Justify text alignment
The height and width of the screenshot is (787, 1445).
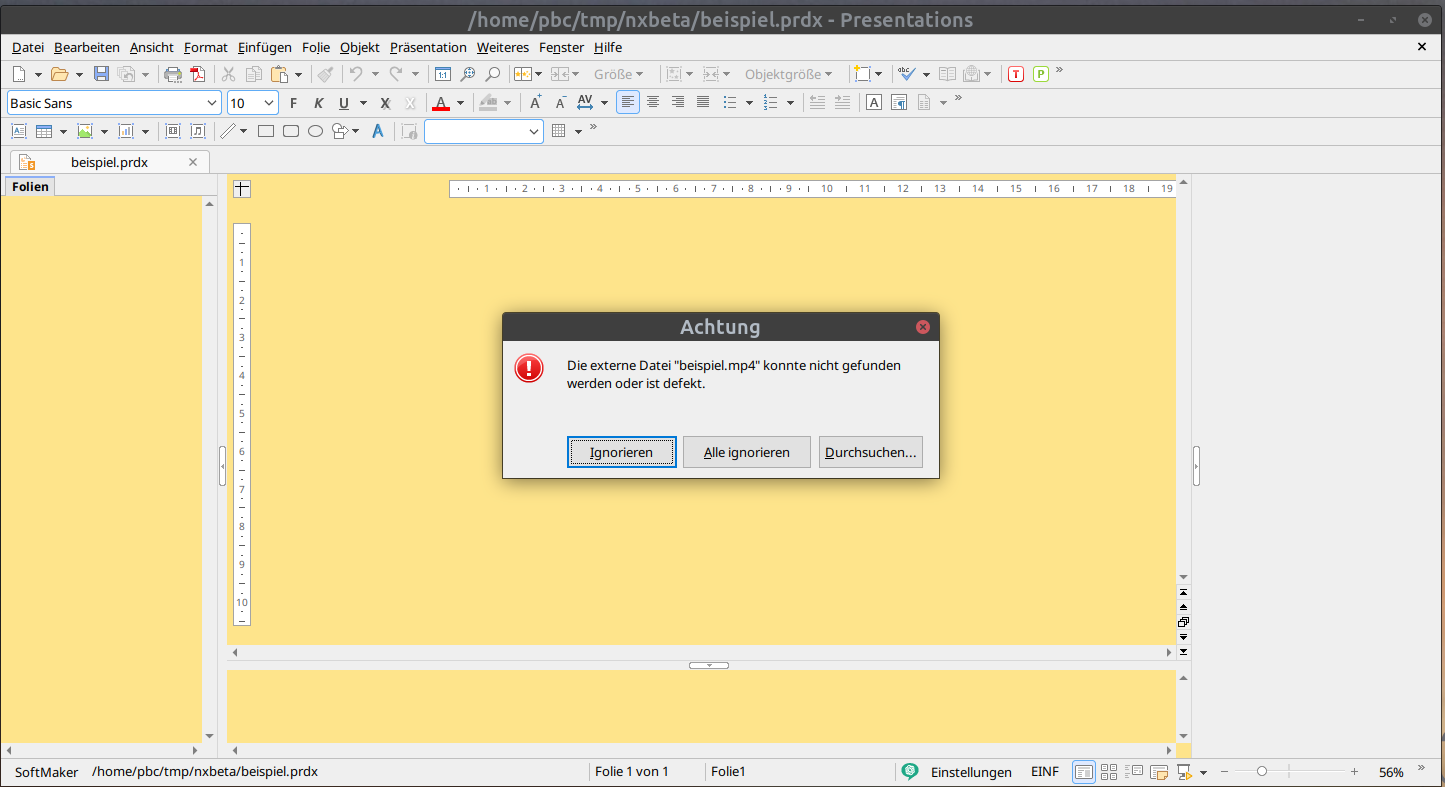pos(703,102)
